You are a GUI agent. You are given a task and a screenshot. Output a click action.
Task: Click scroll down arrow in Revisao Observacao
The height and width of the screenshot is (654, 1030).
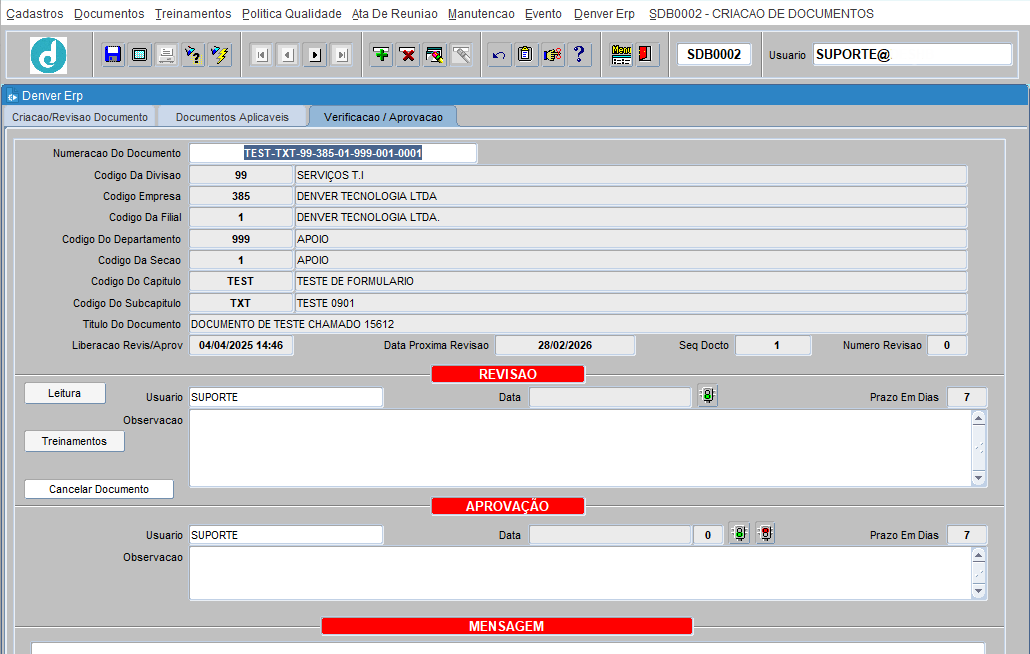click(979, 478)
